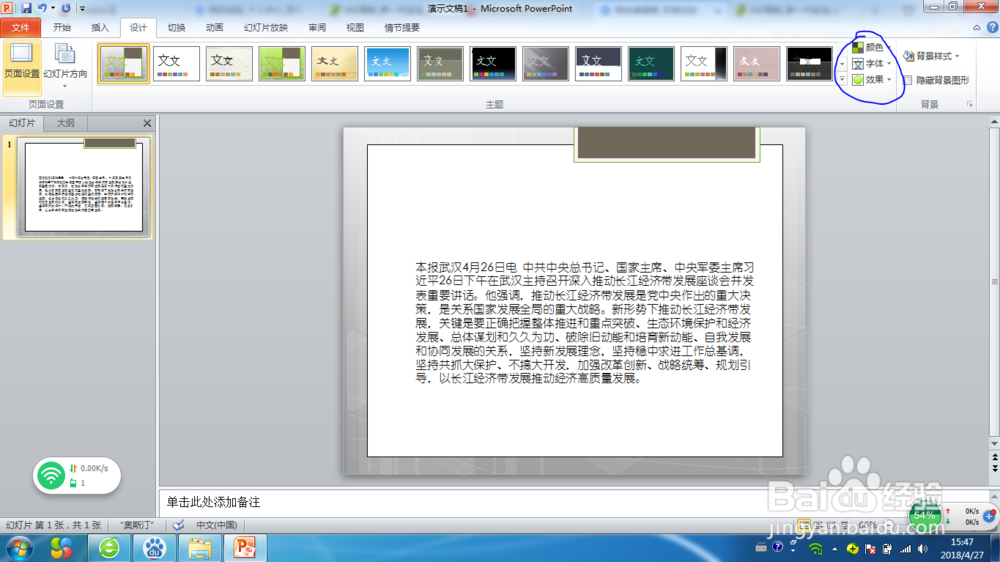Click Next Slide double arrow button
1000x562 pixels.
click(x=994, y=468)
